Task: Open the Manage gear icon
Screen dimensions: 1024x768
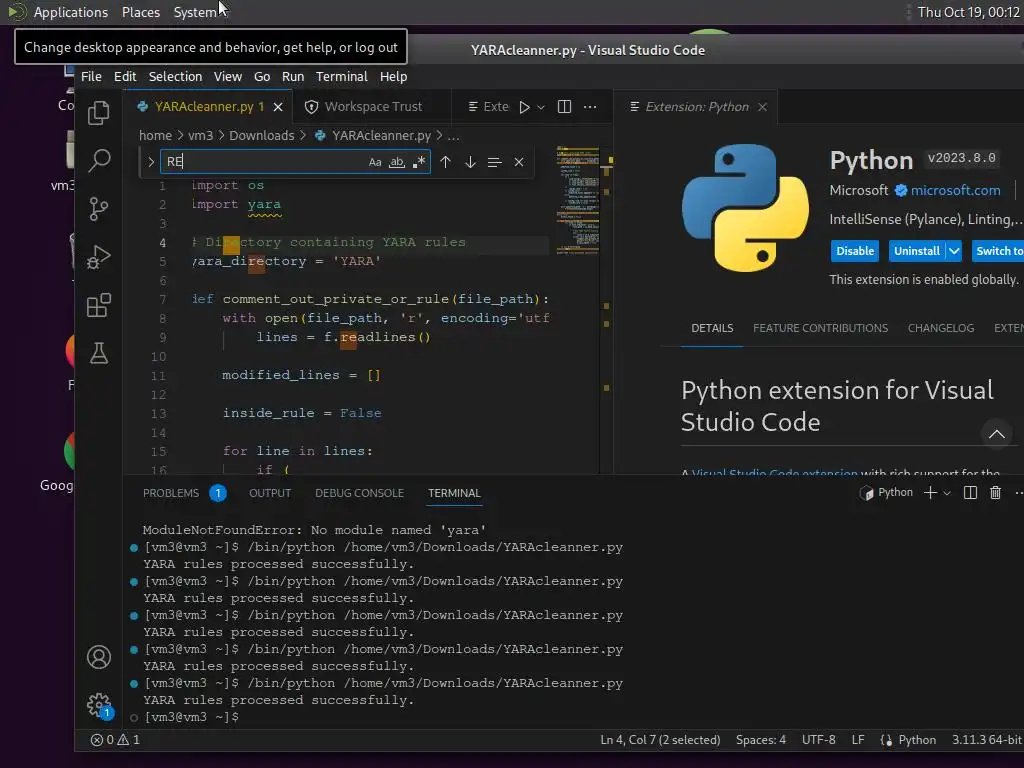Action: [x=99, y=705]
